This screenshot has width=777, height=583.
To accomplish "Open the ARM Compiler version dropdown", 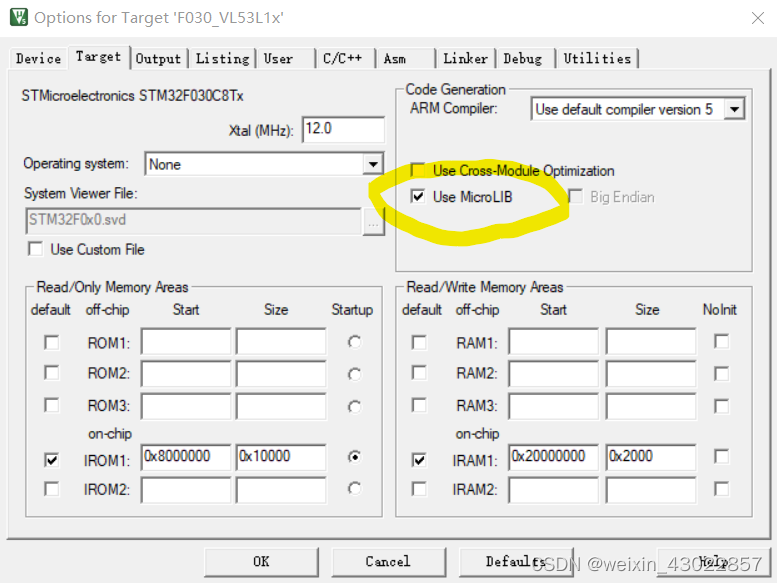I will coord(734,109).
